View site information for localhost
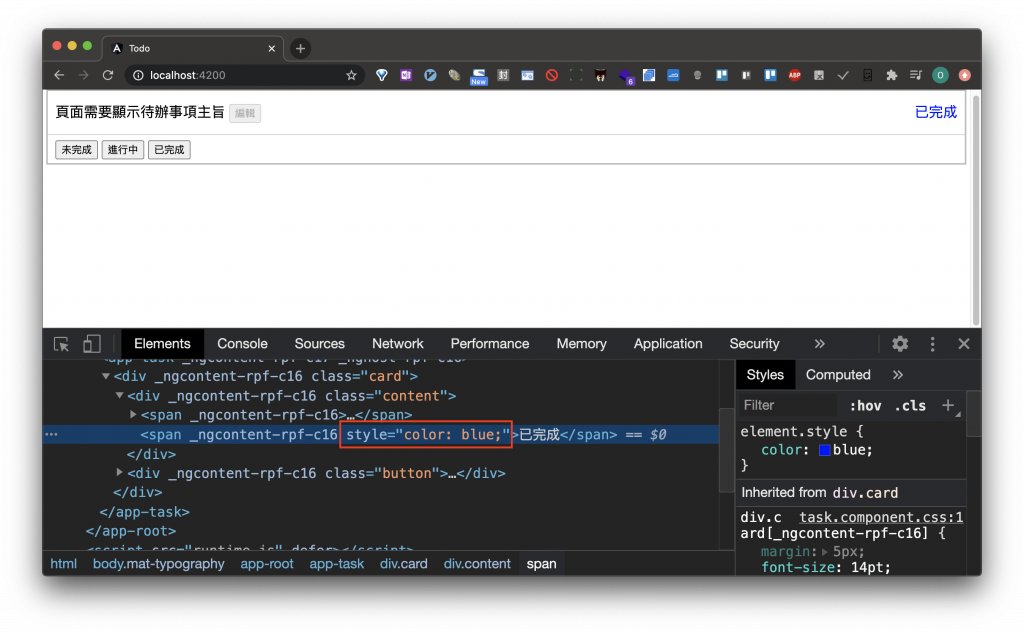The width and height of the screenshot is (1024, 632). (138, 75)
